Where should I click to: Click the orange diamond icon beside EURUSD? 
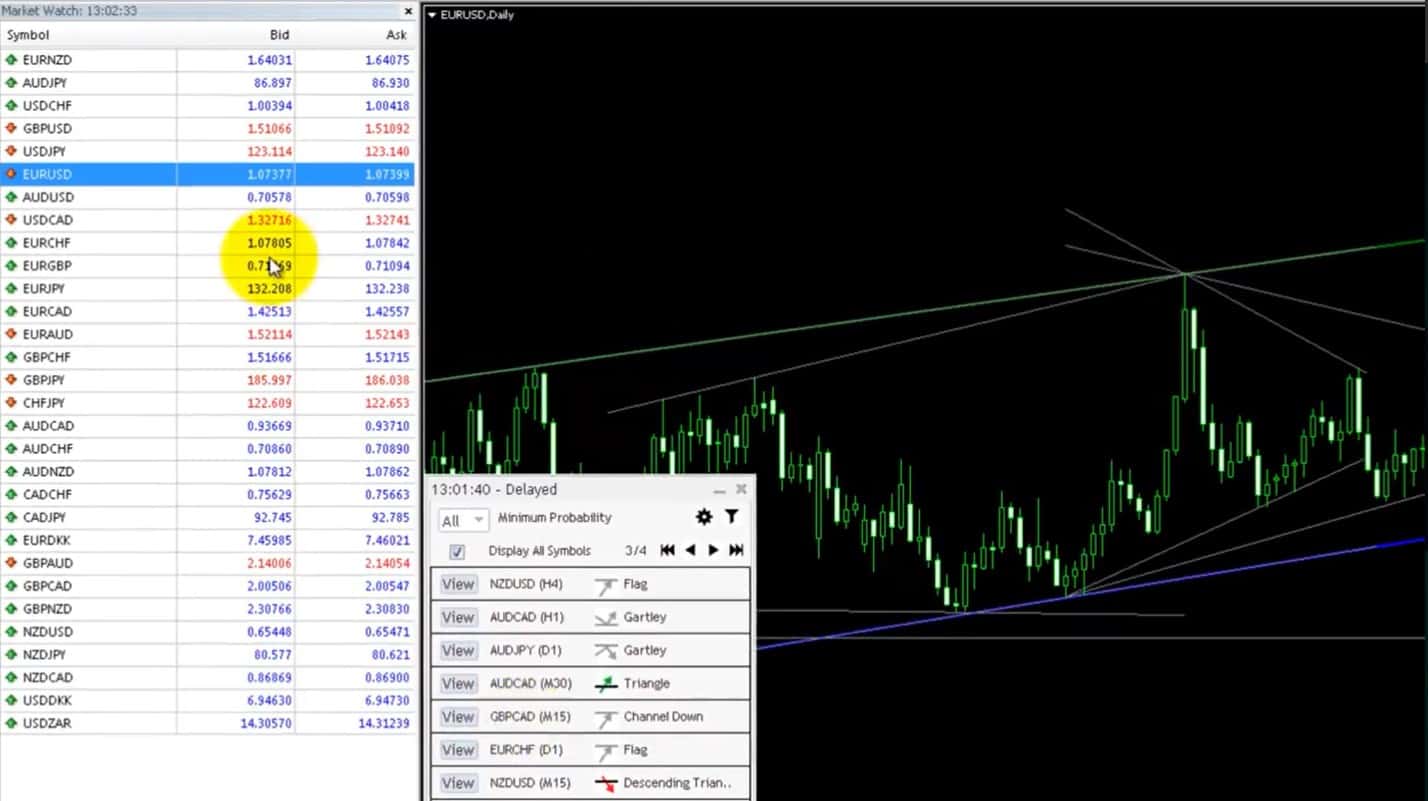pyautogui.click(x=12, y=173)
